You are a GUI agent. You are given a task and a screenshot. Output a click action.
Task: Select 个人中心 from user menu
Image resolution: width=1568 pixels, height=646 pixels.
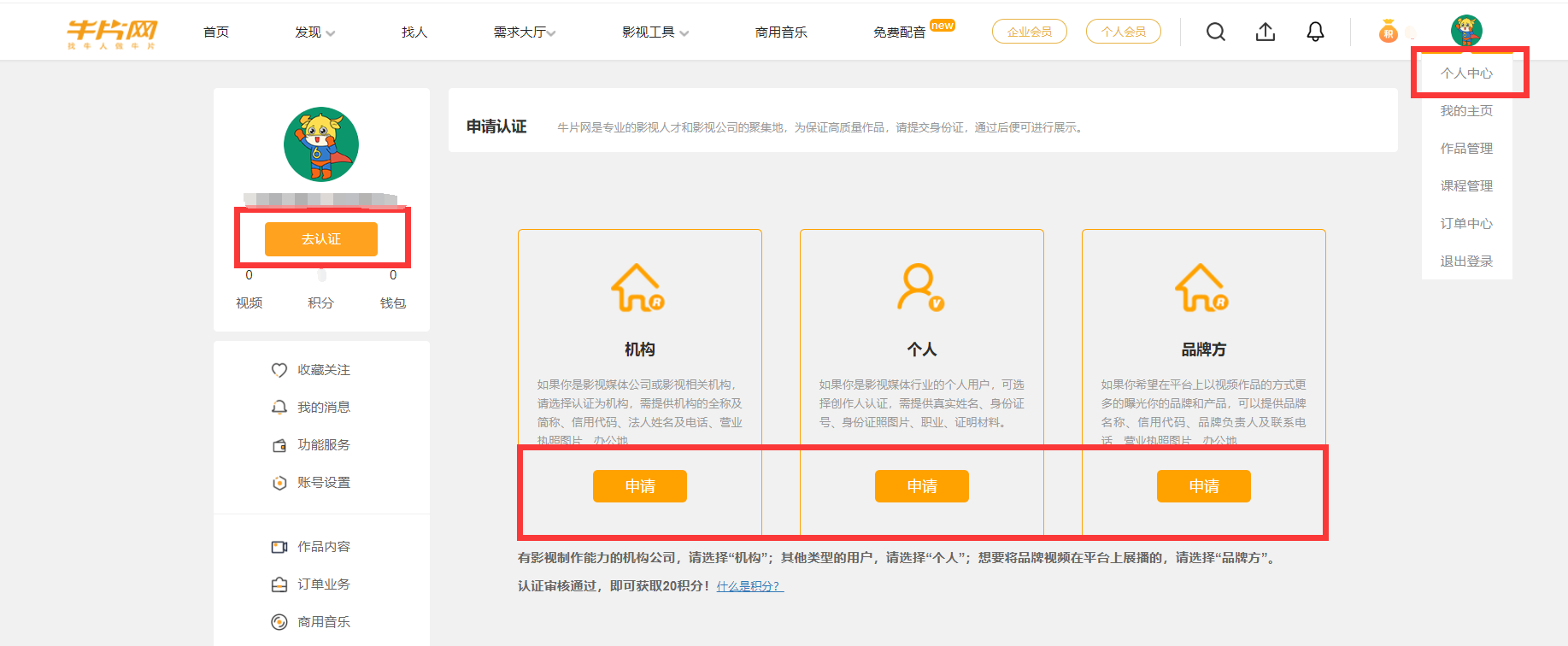click(1466, 73)
